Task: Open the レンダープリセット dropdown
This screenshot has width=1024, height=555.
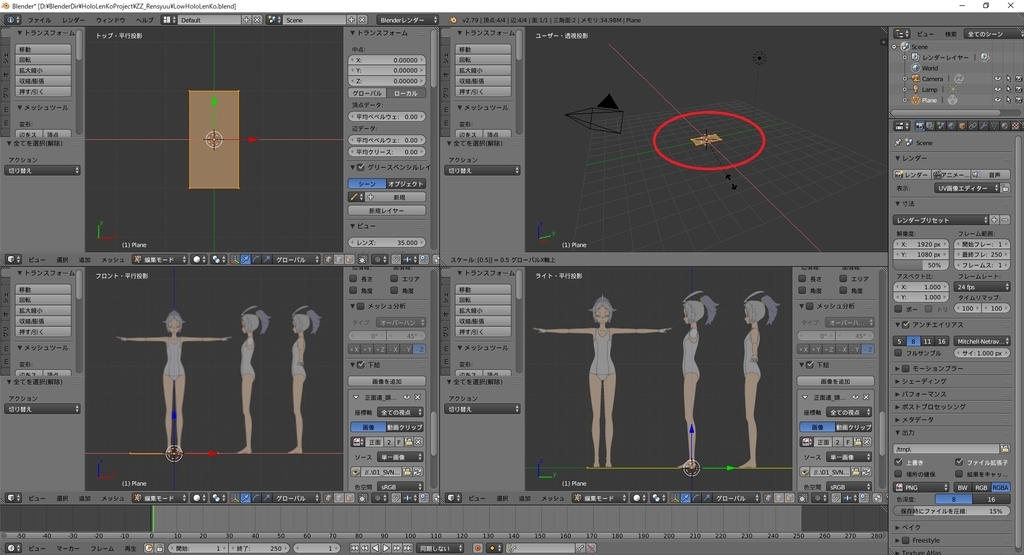Action: [940, 220]
